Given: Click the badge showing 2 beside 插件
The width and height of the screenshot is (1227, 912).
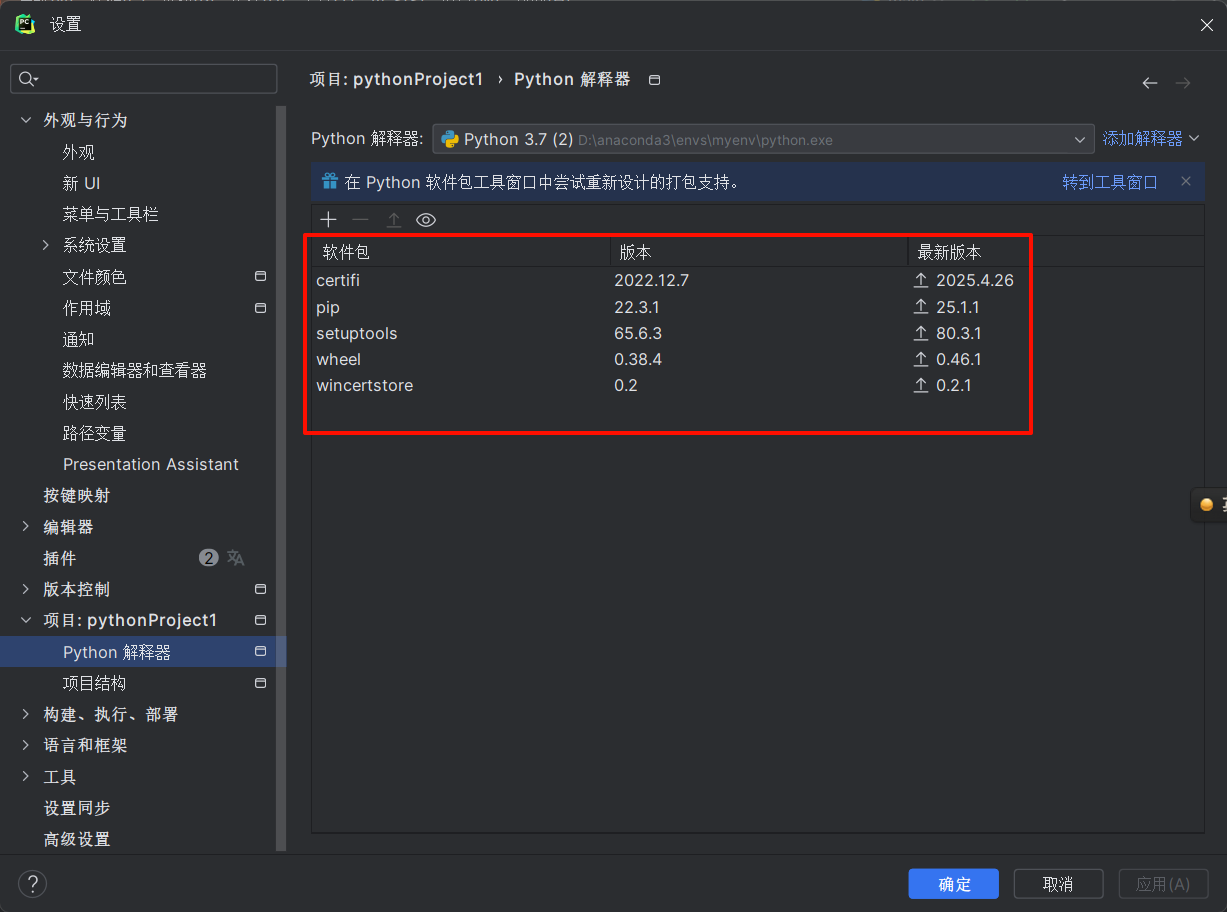Looking at the screenshot, I should pyautogui.click(x=208, y=558).
